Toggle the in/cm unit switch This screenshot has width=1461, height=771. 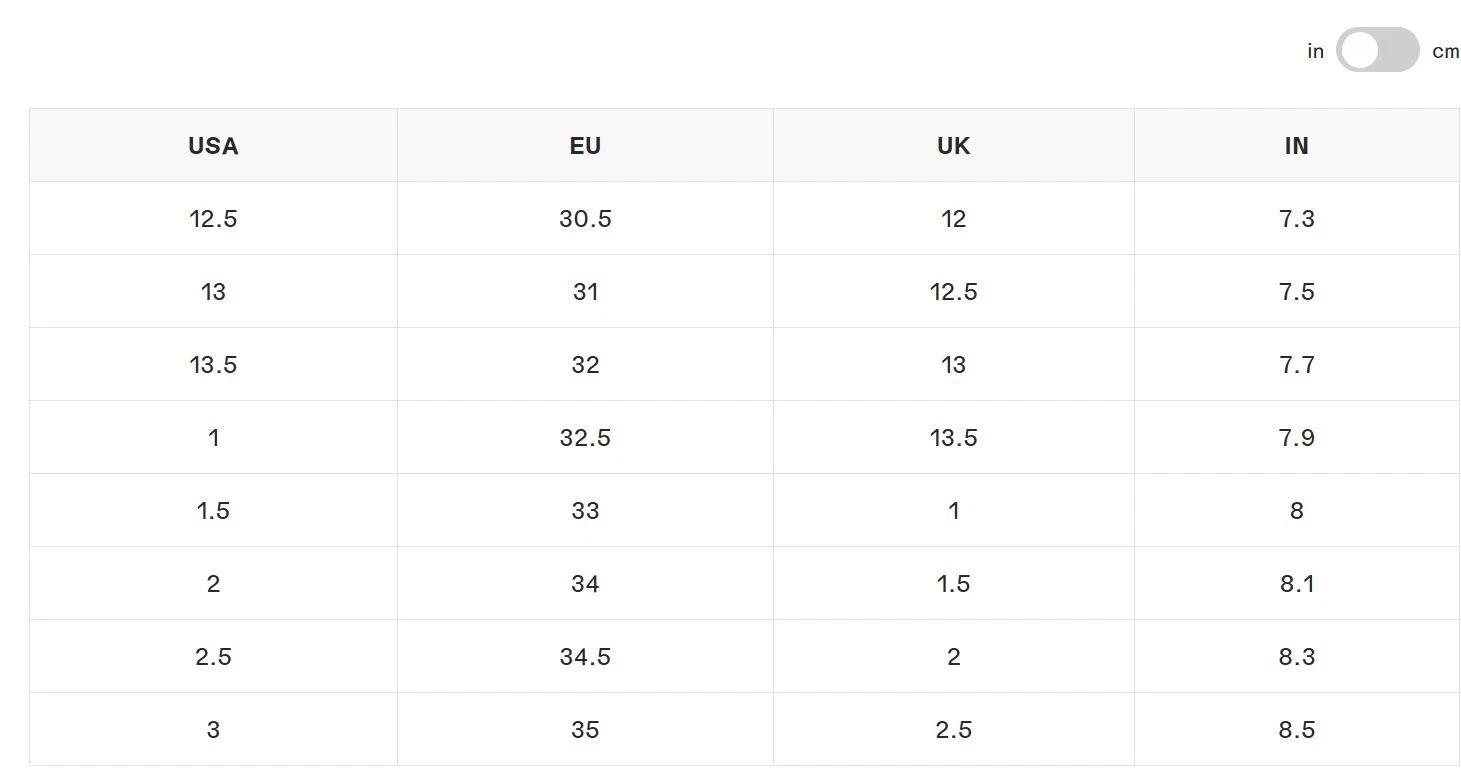(x=1377, y=50)
